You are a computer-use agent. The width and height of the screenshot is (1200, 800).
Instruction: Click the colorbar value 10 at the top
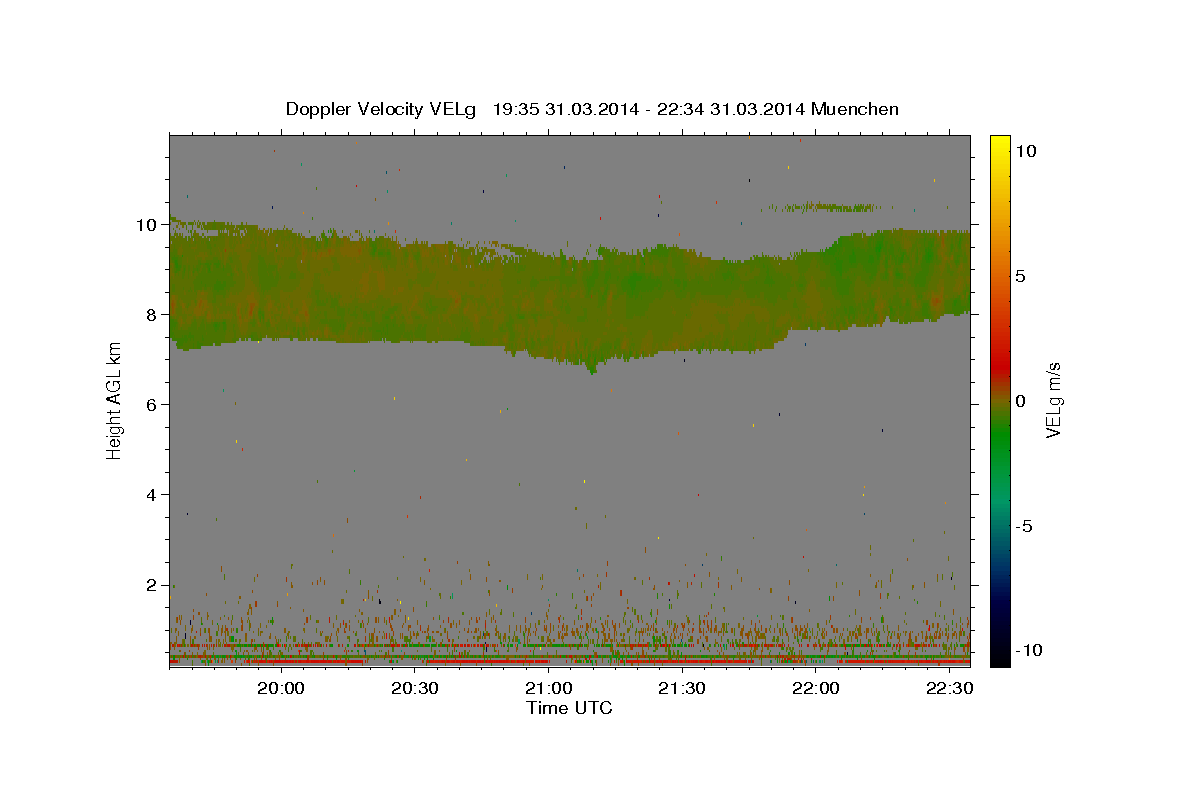tap(1026, 150)
